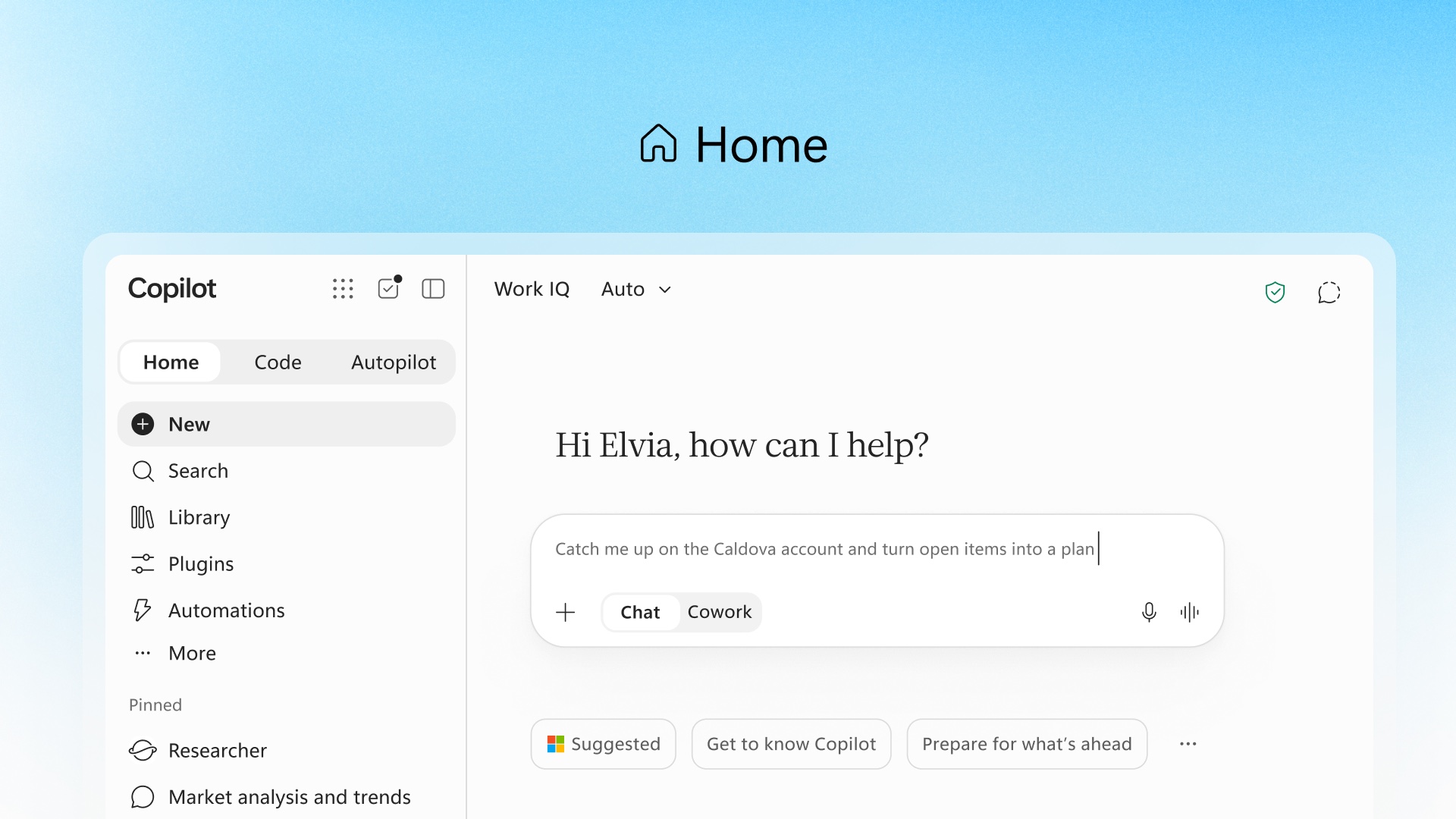The image size is (1456, 819).
Task: Click the microphone dictation icon
Action: pyautogui.click(x=1149, y=612)
